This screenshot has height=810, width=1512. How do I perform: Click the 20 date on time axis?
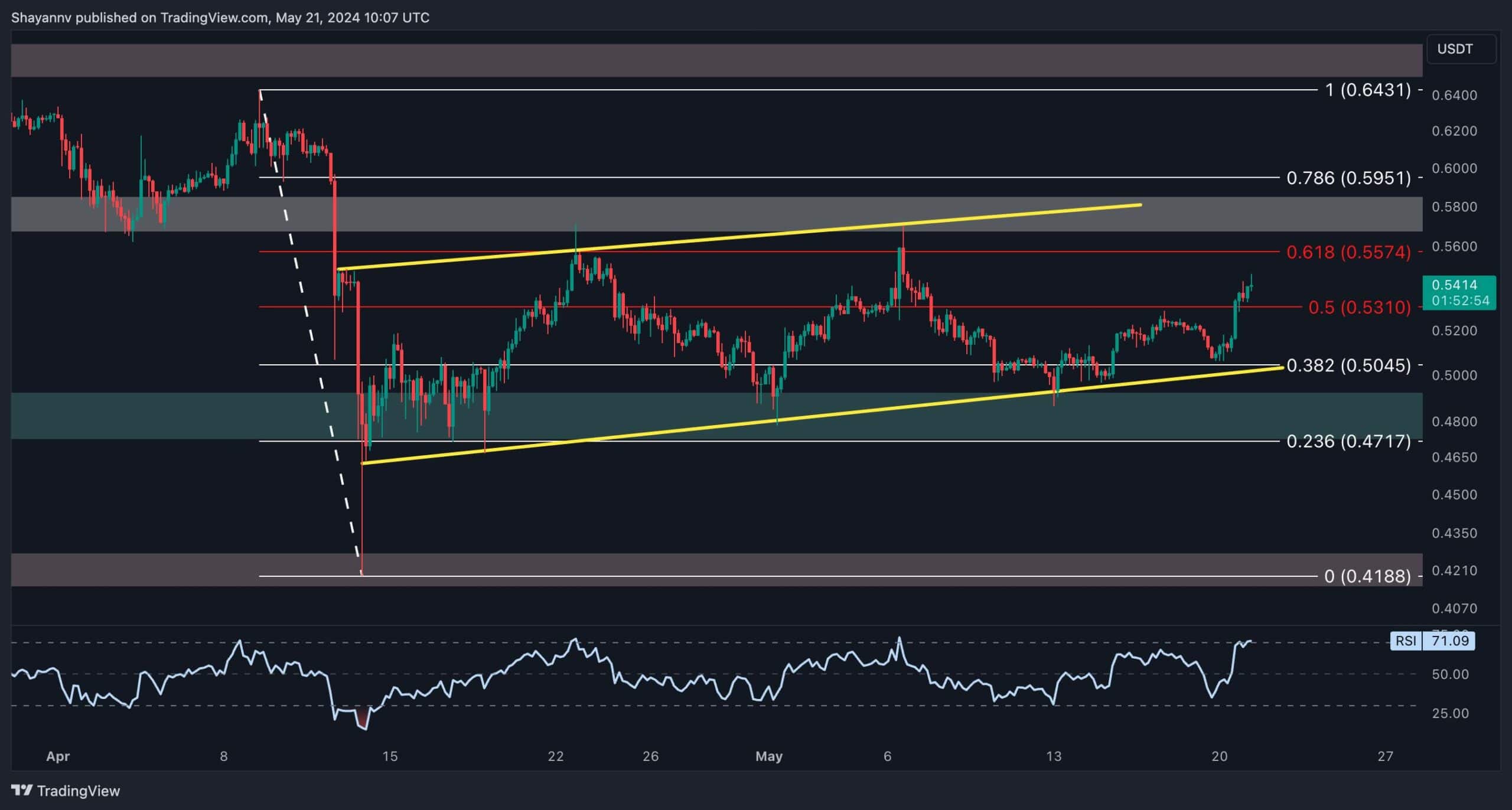(x=1220, y=756)
